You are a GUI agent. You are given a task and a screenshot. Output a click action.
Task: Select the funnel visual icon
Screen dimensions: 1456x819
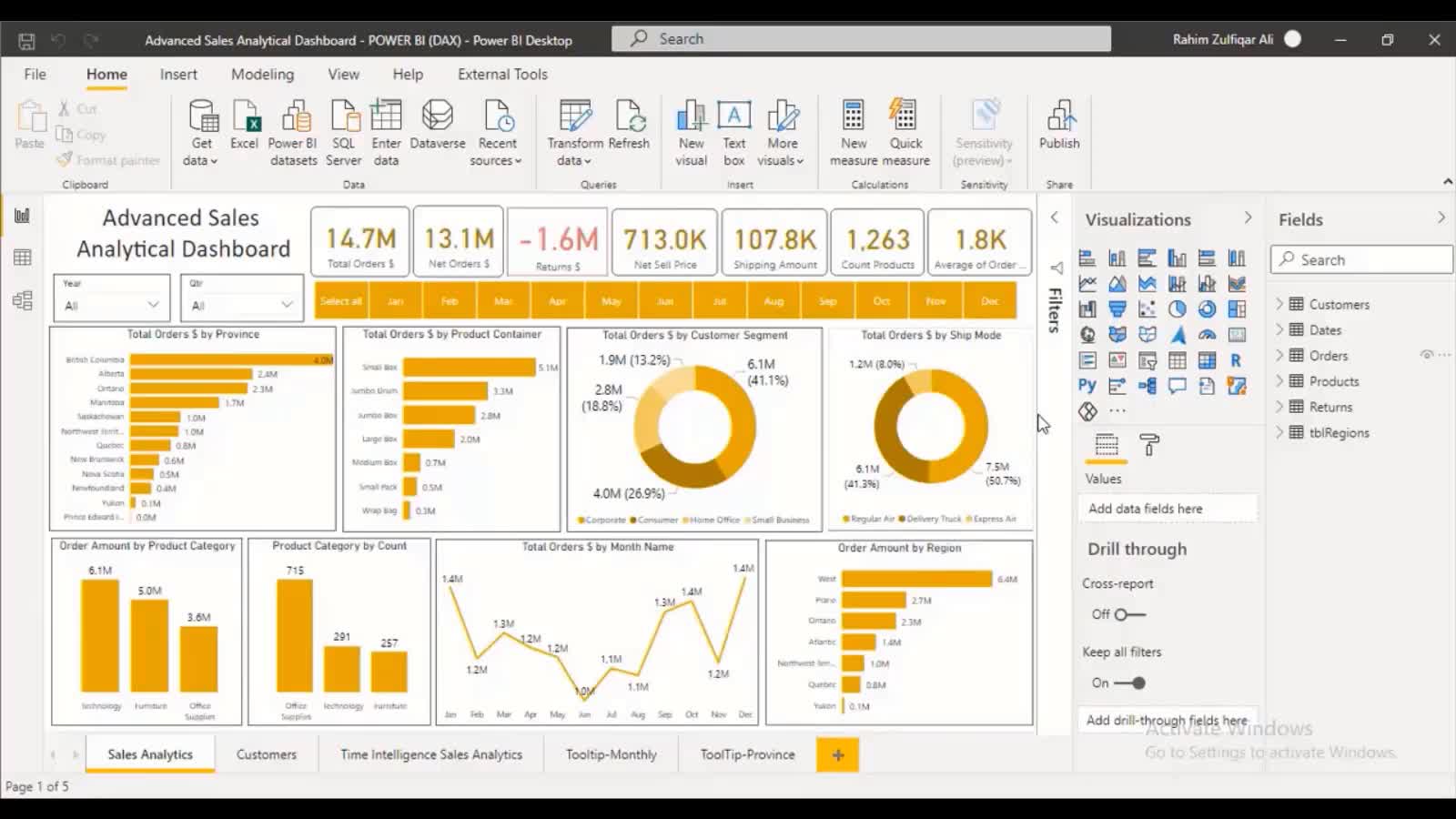(1117, 309)
